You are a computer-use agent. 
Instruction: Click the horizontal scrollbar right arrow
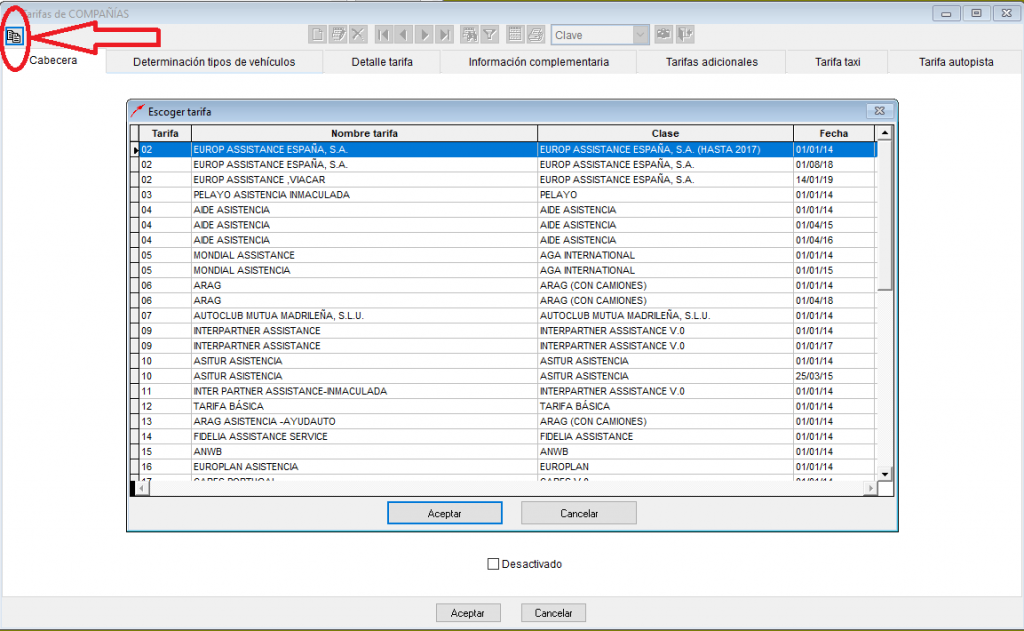click(870, 488)
